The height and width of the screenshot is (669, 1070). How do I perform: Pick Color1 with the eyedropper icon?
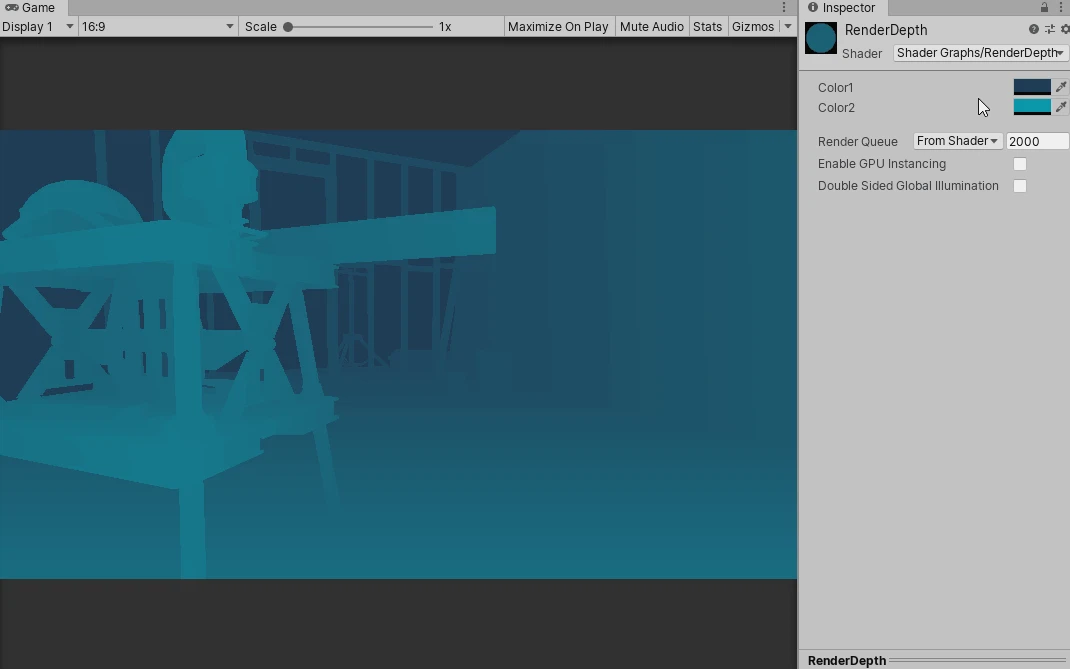tap(1060, 87)
